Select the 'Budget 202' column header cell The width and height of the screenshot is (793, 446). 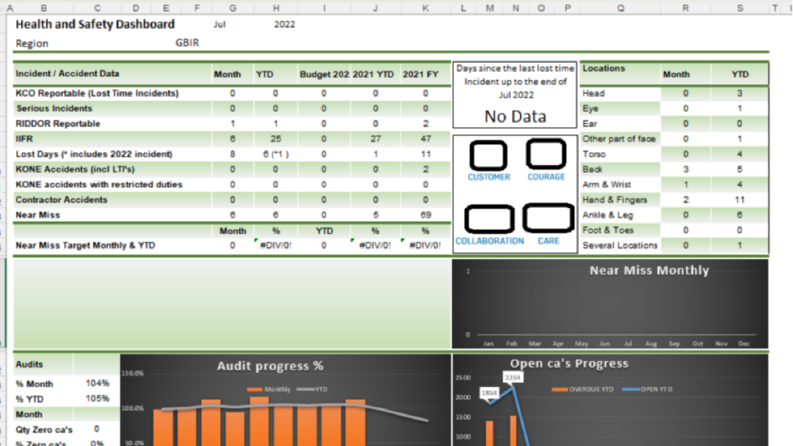pyautogui.click(x=324, y=74)
